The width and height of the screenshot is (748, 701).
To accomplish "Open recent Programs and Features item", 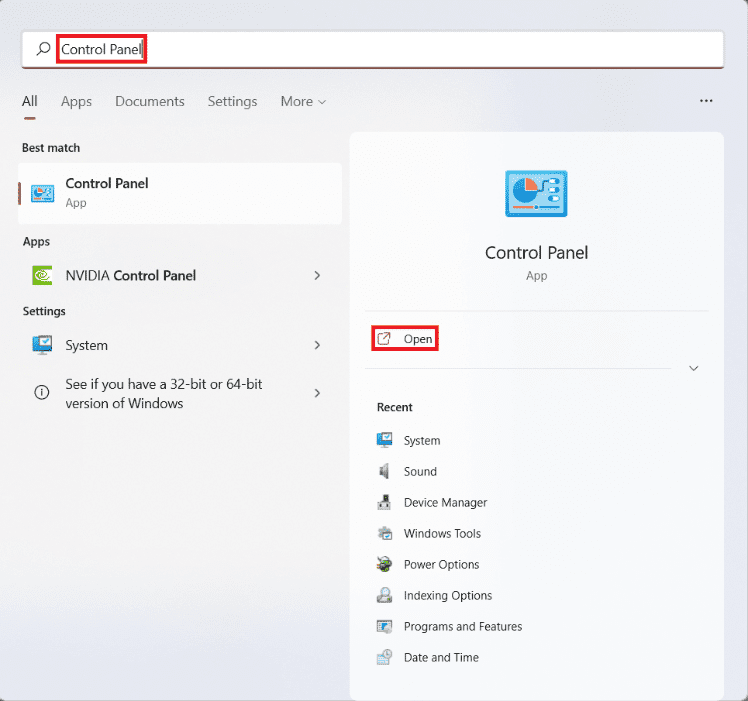I will (x=463, y=627).
